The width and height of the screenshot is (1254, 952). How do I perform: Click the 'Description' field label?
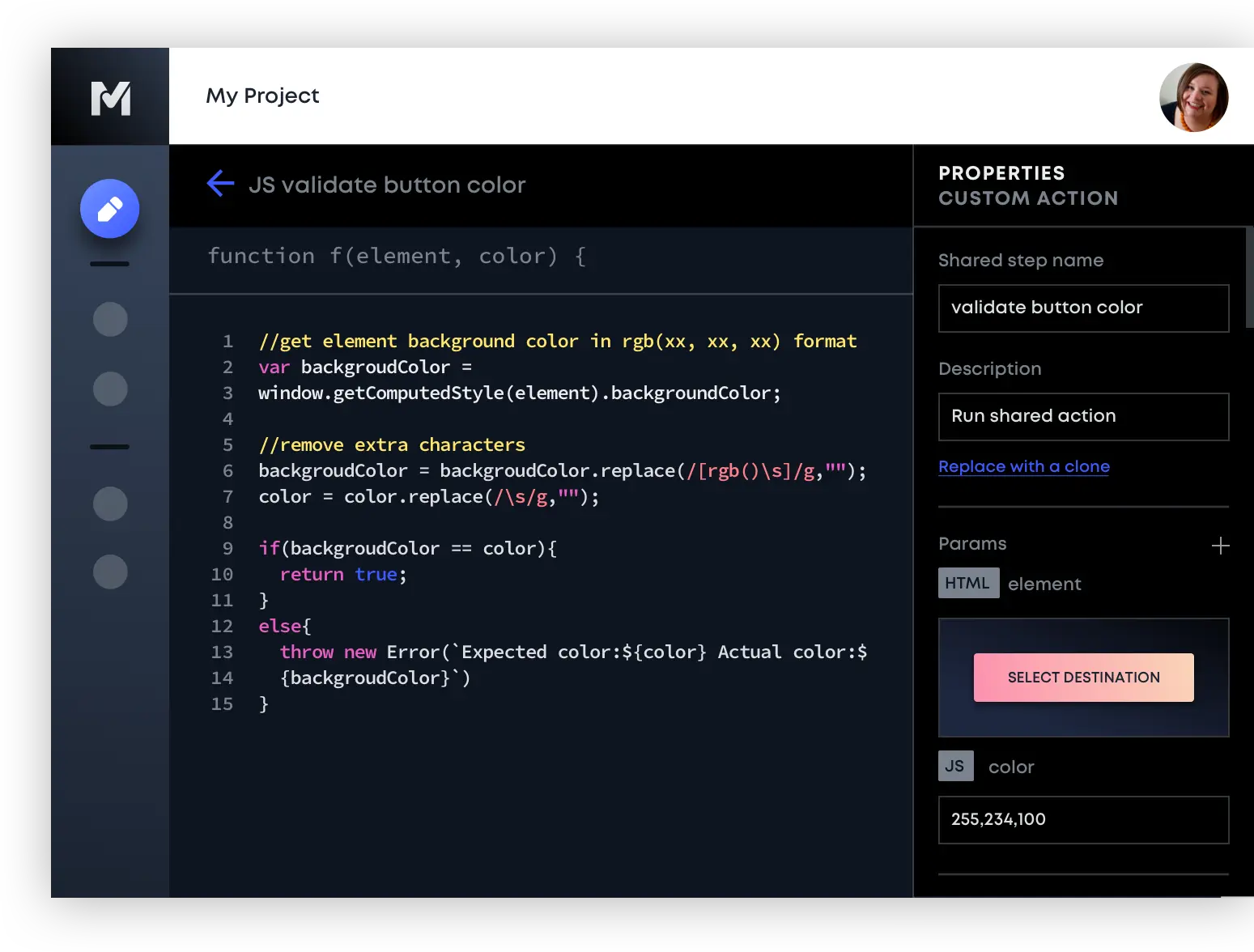tap(989, 368)
